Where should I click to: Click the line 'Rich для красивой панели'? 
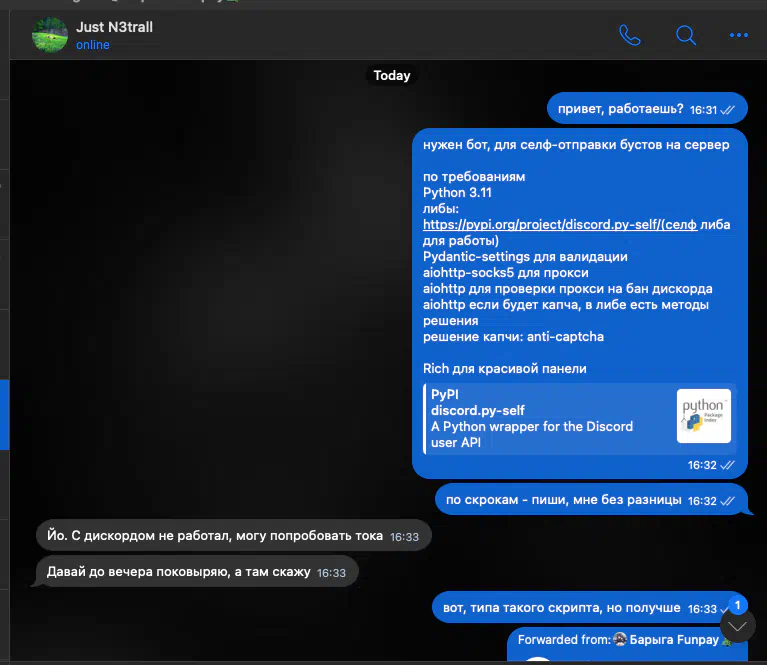505,368
